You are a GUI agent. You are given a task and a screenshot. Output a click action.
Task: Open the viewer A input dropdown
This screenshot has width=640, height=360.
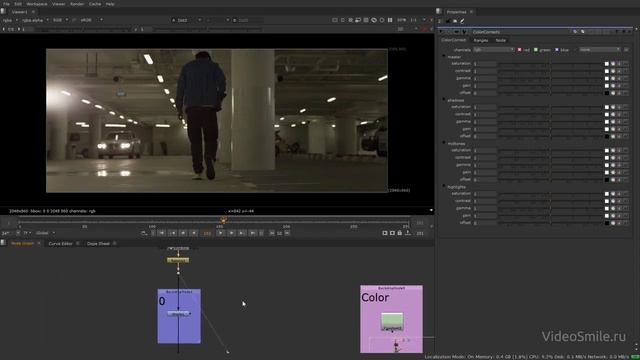187,20
